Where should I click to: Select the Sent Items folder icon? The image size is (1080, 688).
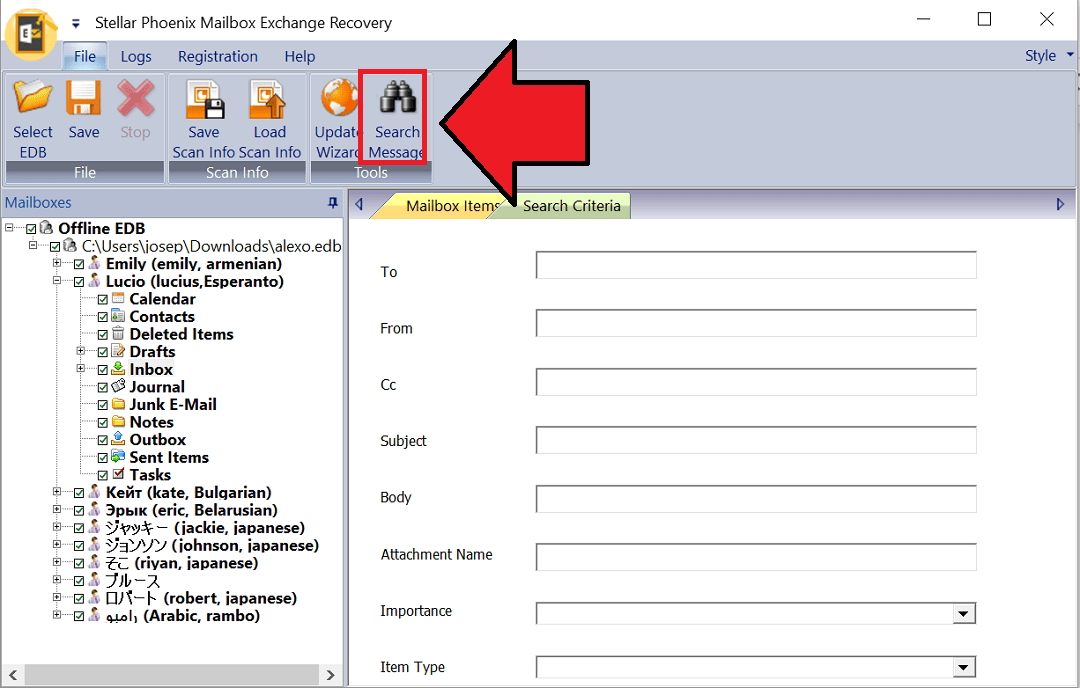coord(118,457)
